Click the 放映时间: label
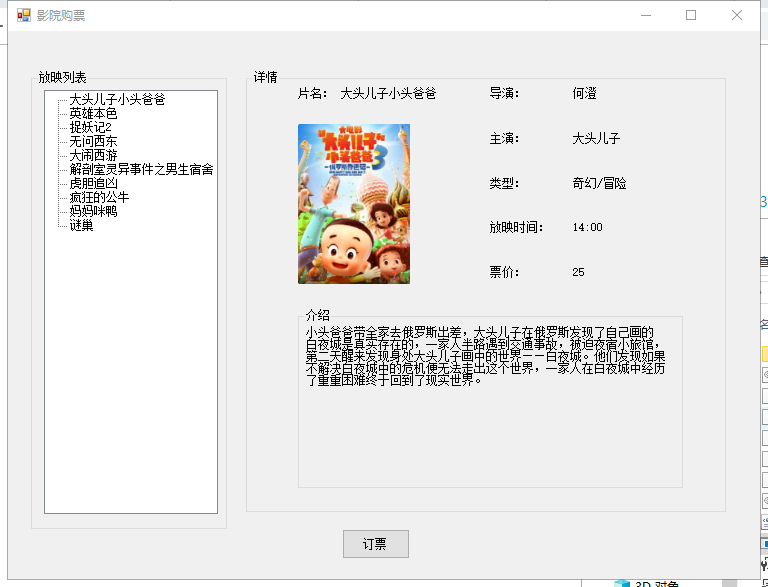This screenshot has height=587, width=768. pos(516,227)
